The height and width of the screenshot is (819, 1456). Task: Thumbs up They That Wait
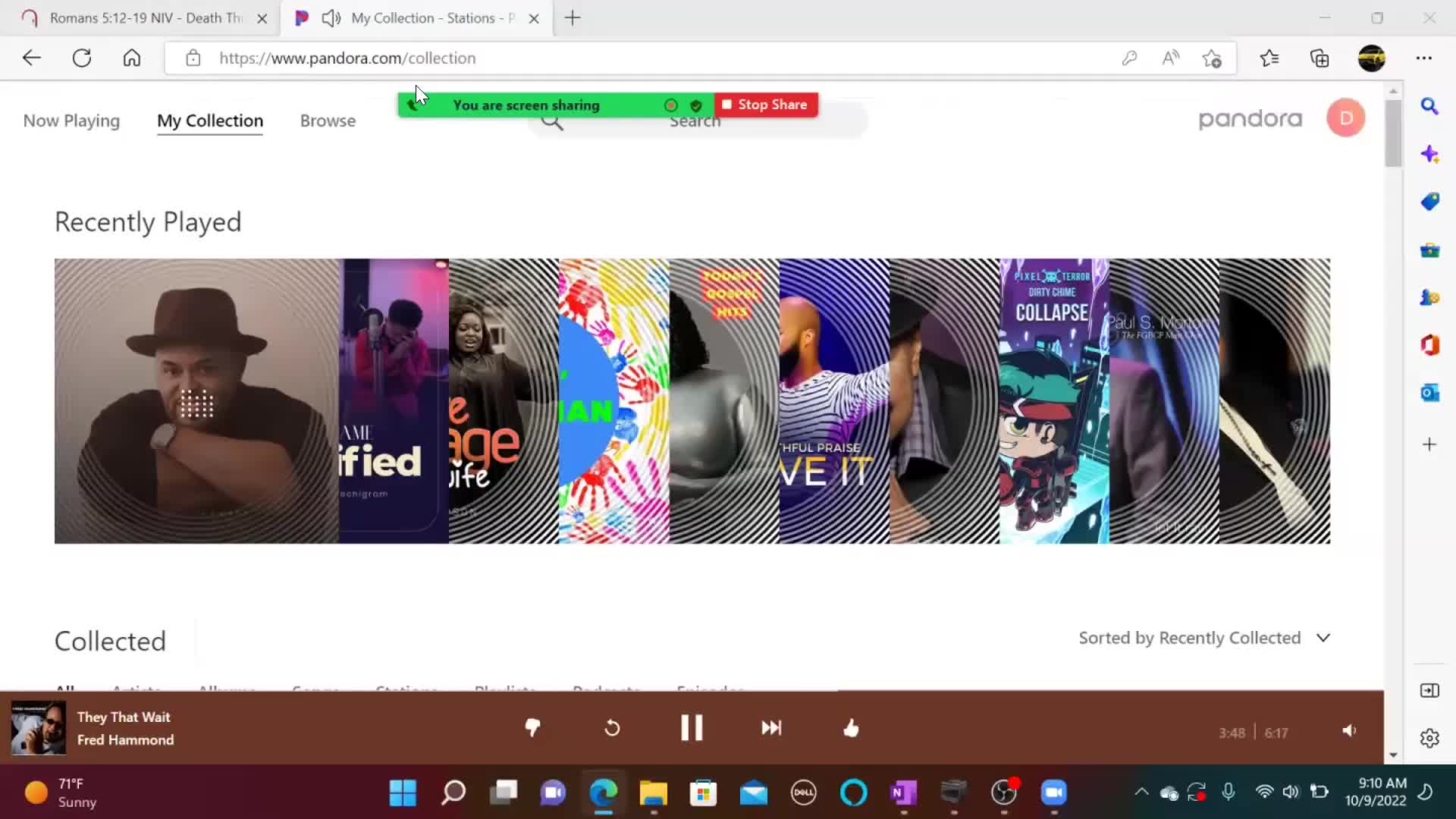(x=851, y=728)
